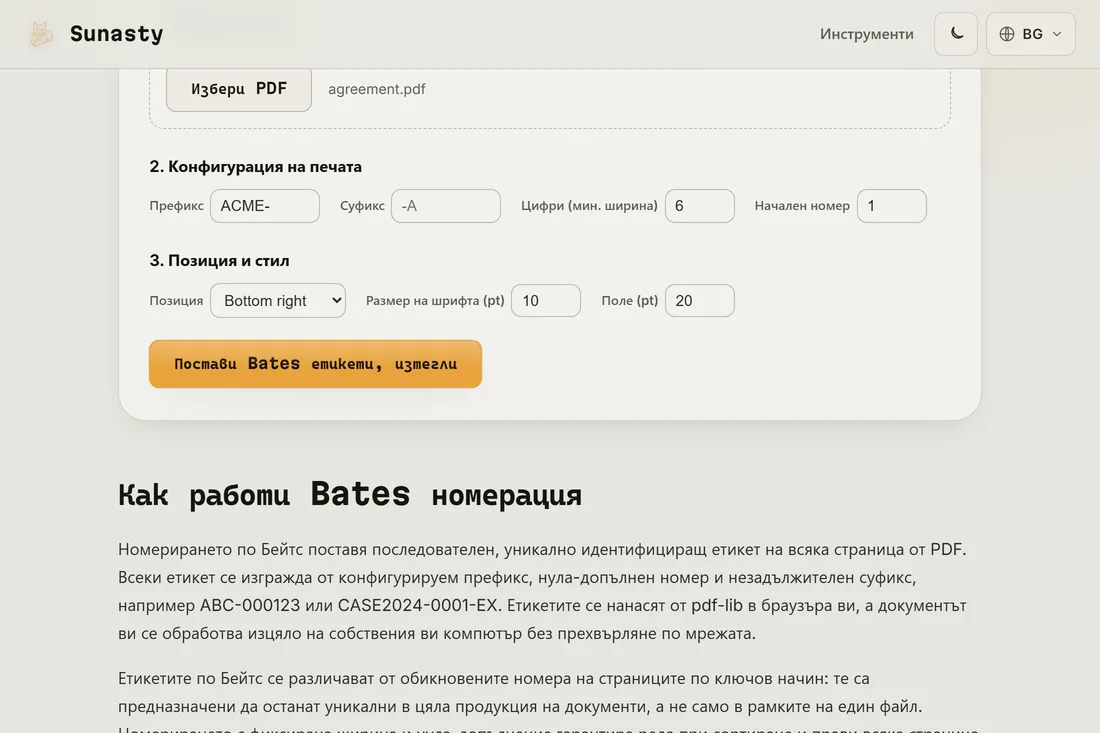1100x733 pixels.
Task: Click the Начален номер label
Action: pyautogui.click(x=802, y=206)
